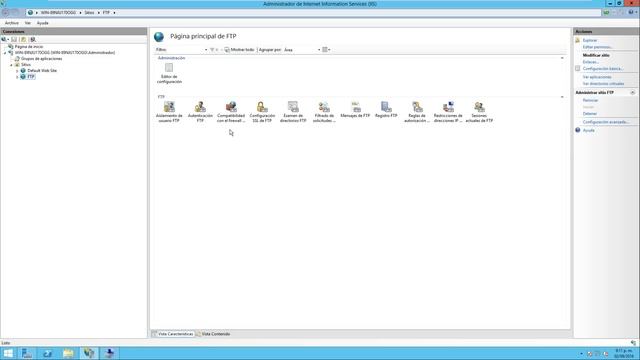Click the taskbar clock and date
This screenshot has height=360, width=640.
(624, 353)
